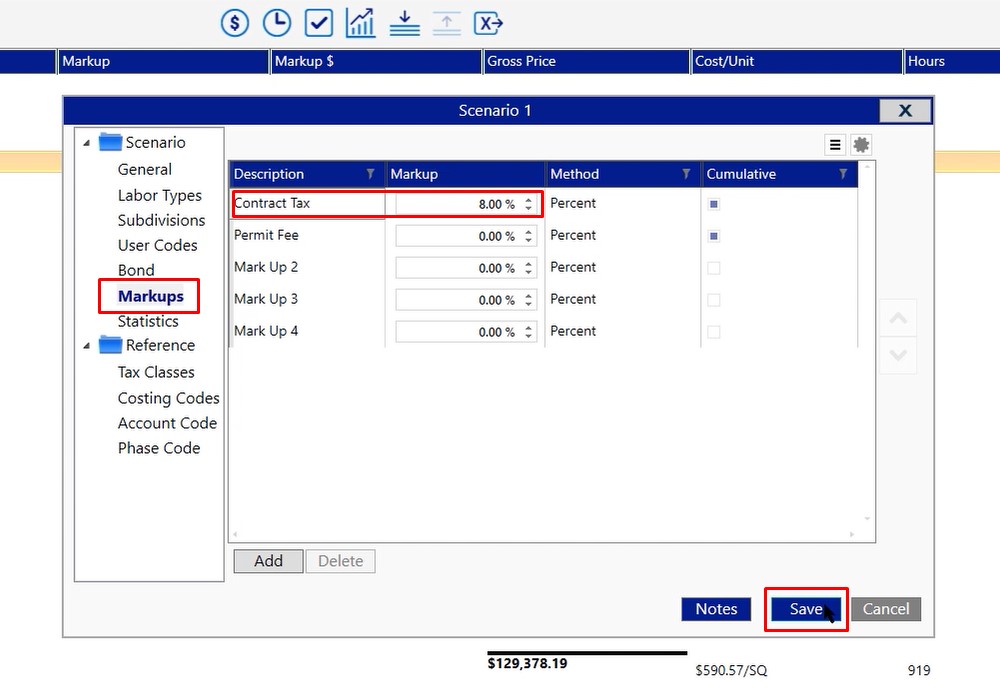Viewport: 1000px width, 693px height.
Task: Click the gear settings icon in dialog
Action: pos(861,145)
